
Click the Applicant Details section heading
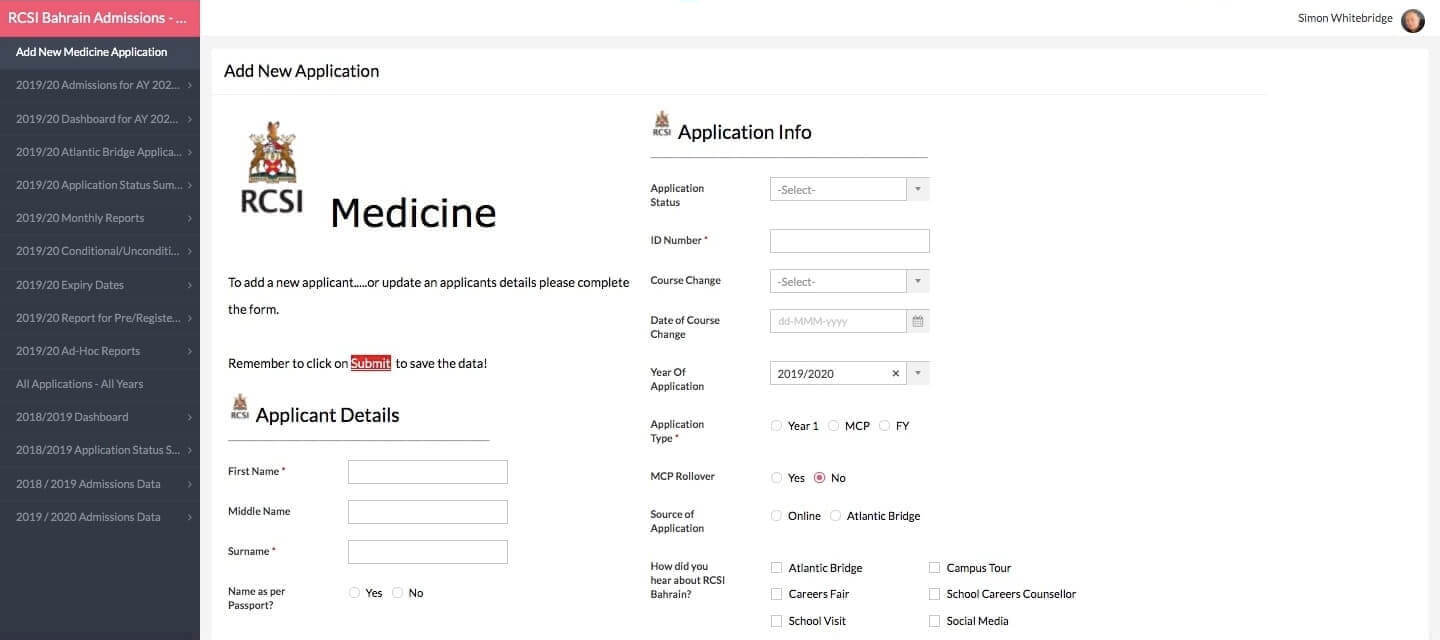327,415
